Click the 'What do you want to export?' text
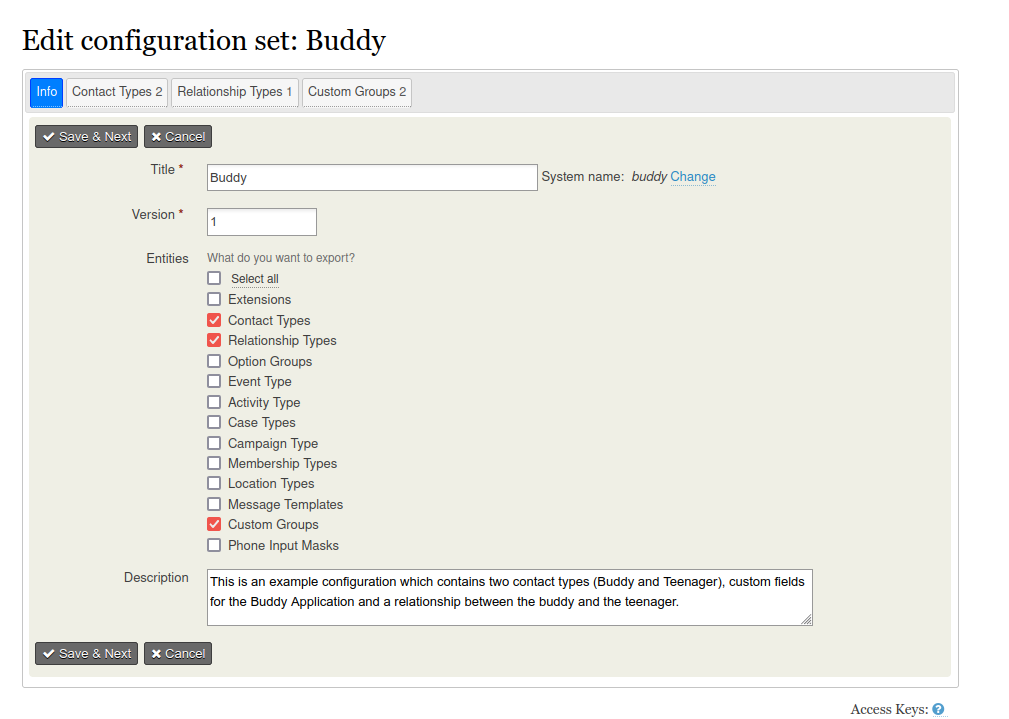The height and width of the screenshot is (719, 1009). (281, 257)
